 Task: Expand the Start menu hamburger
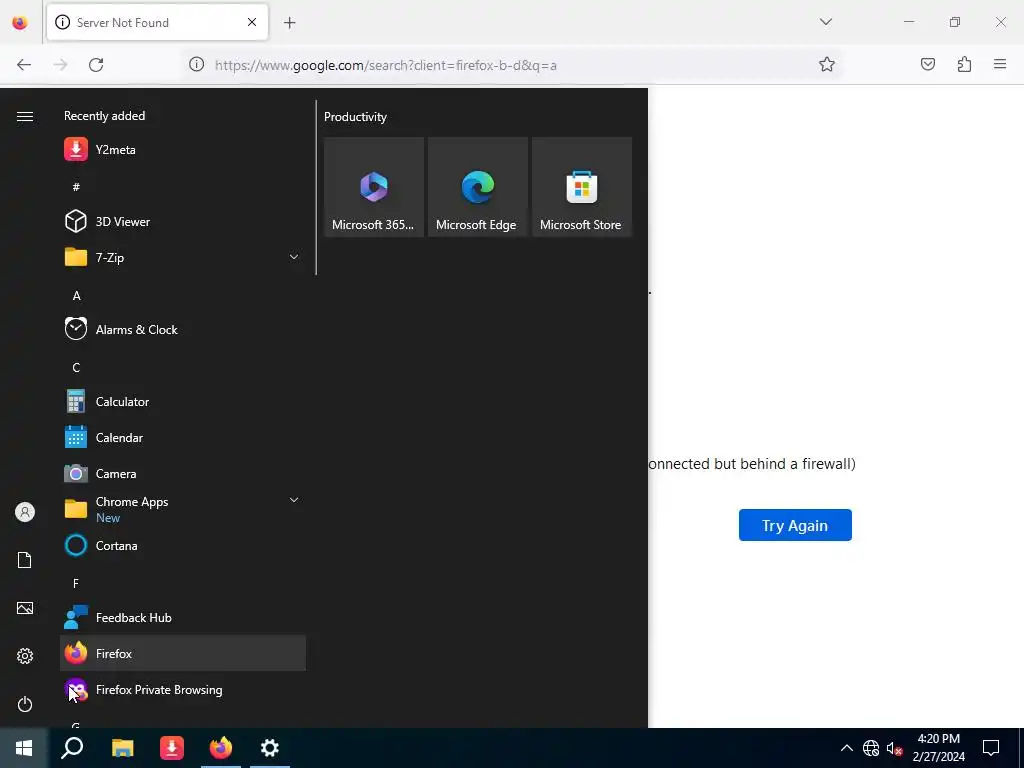25,116
